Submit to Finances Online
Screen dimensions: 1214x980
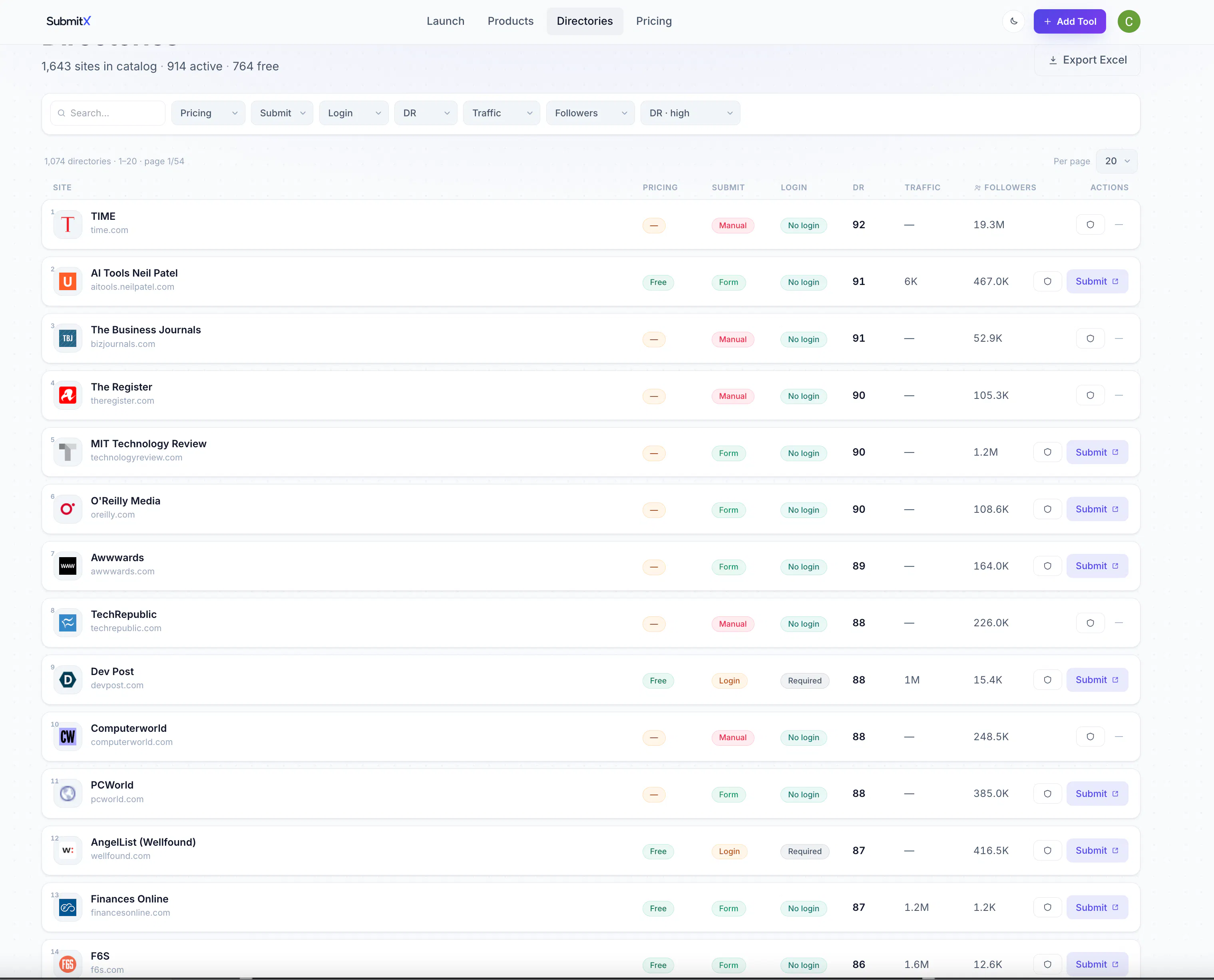click(x=1097, y=907)
